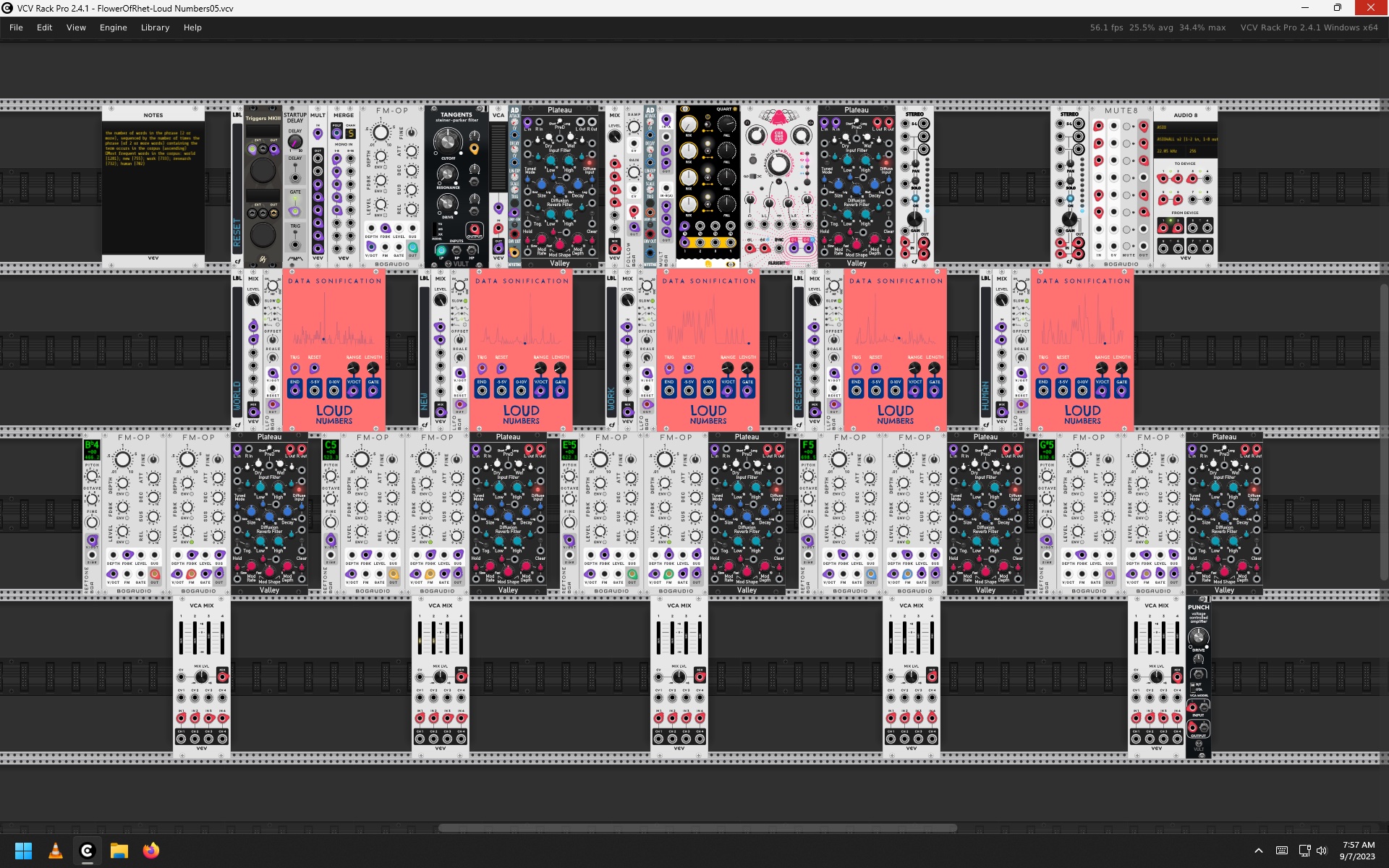Click the GATE jack on the WORLD Loud Numbers module
This screenshot has width=1389, height=868.
[373, 391]
